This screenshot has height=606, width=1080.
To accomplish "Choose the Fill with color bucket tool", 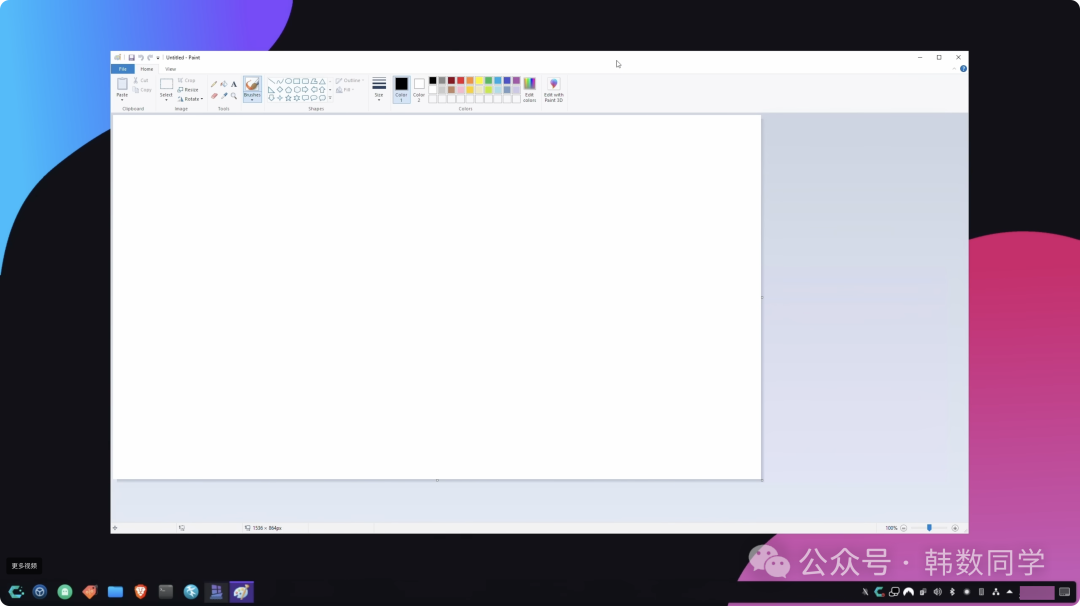I will click(x=223, y=83).
